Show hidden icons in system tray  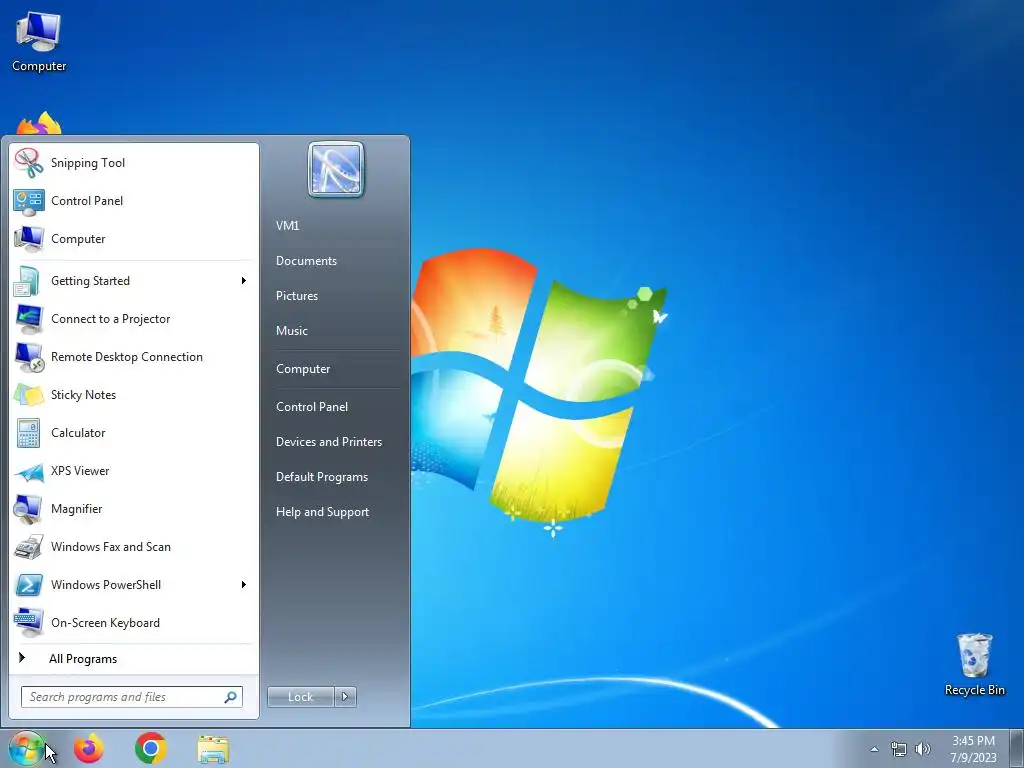click(874, 749)
